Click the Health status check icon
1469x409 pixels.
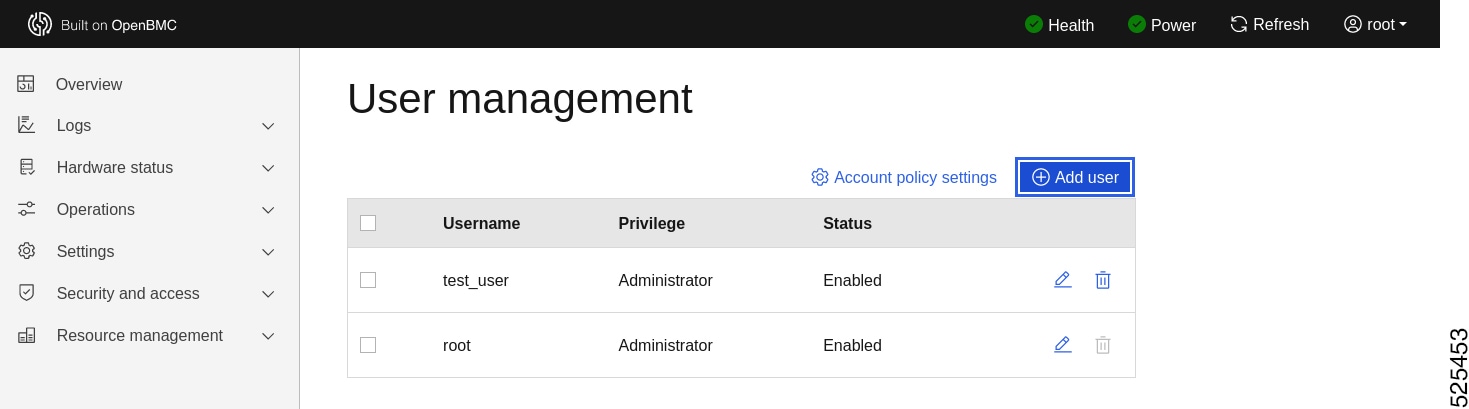[1034, 24]
